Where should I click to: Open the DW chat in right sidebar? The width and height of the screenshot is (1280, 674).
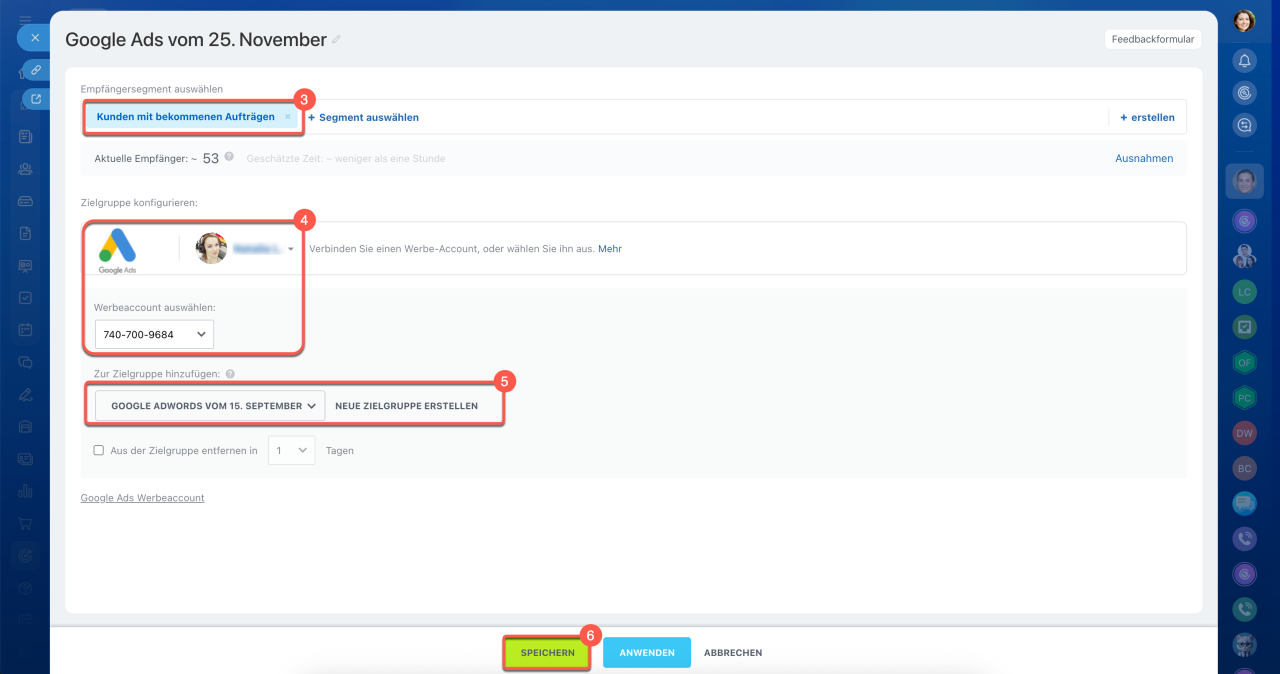click(x=1244, y=433)
